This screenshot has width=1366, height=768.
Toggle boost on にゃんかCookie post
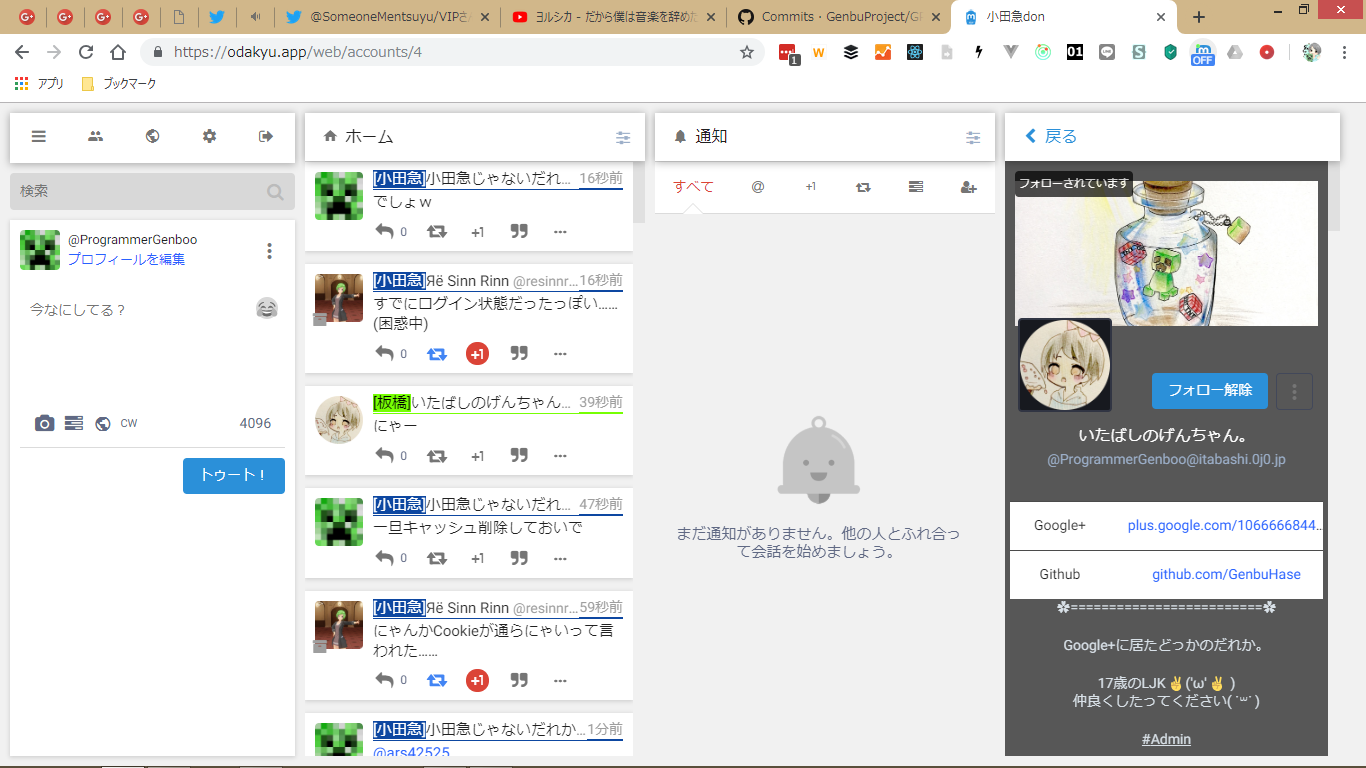point(437,681)
